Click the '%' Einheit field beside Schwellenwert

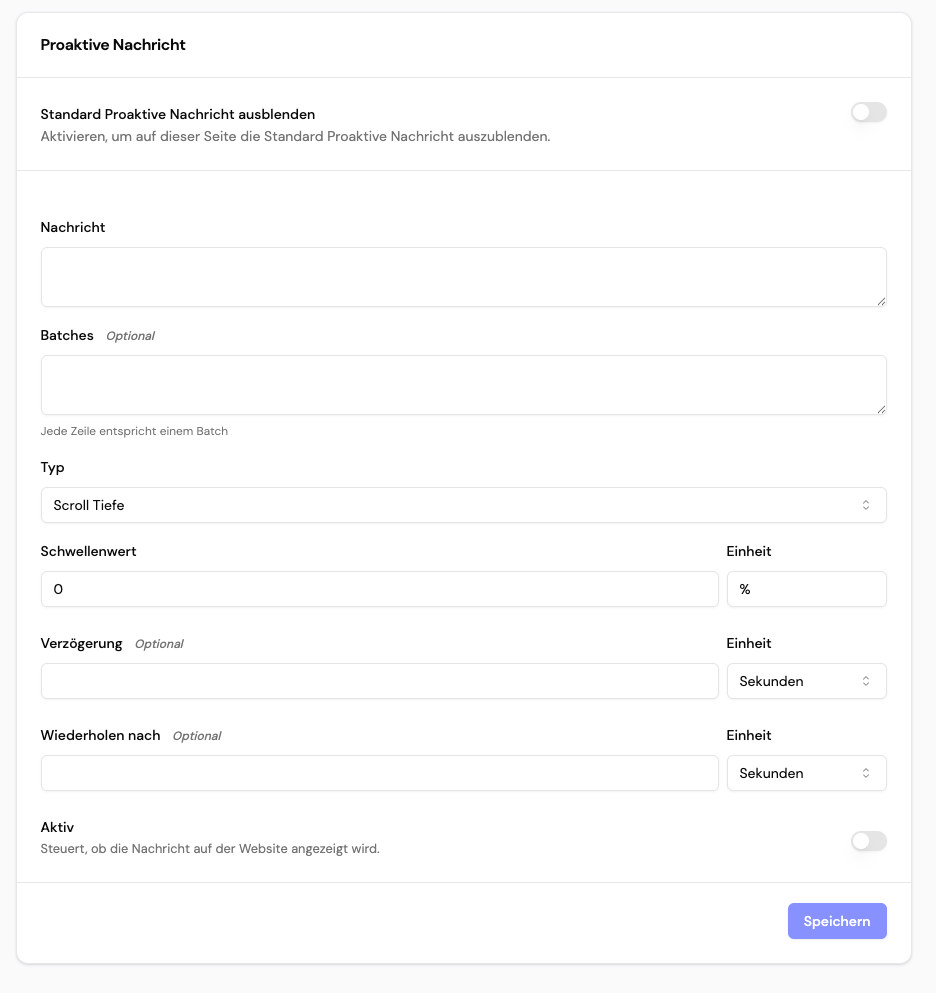[x=806, y=589]
